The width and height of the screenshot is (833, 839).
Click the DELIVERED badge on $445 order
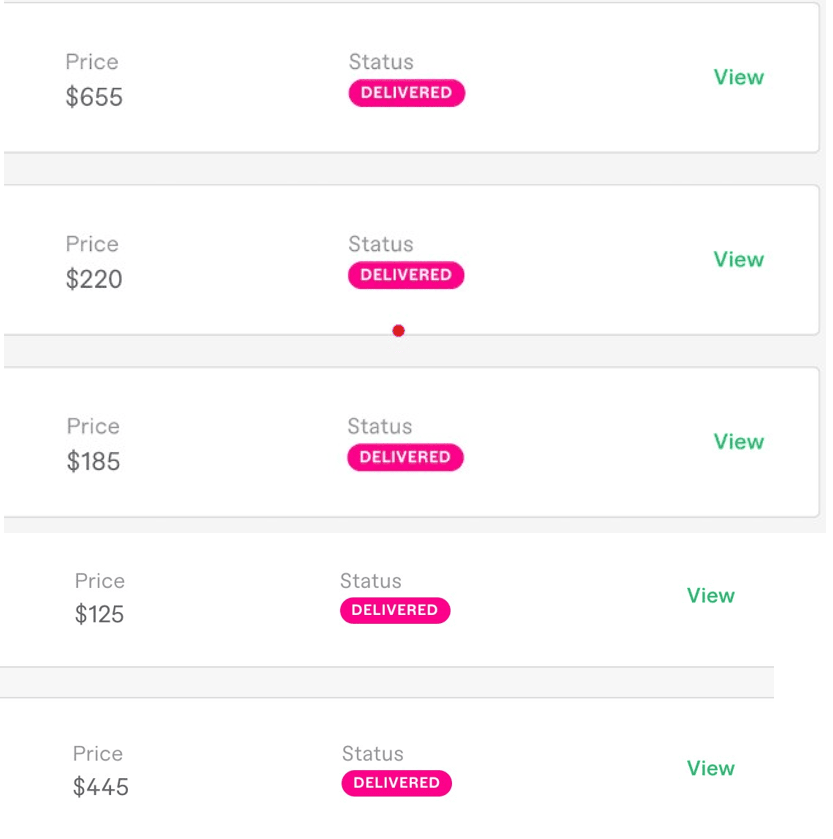click(396, 783)
